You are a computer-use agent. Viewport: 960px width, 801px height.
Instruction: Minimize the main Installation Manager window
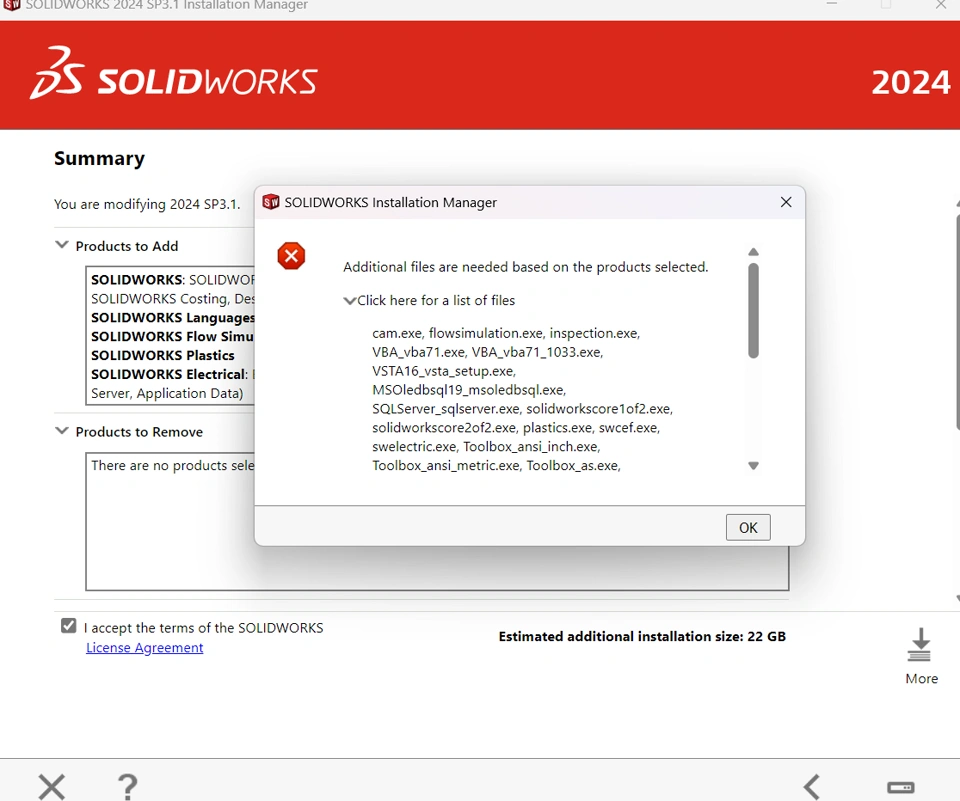tap(831, 4)
